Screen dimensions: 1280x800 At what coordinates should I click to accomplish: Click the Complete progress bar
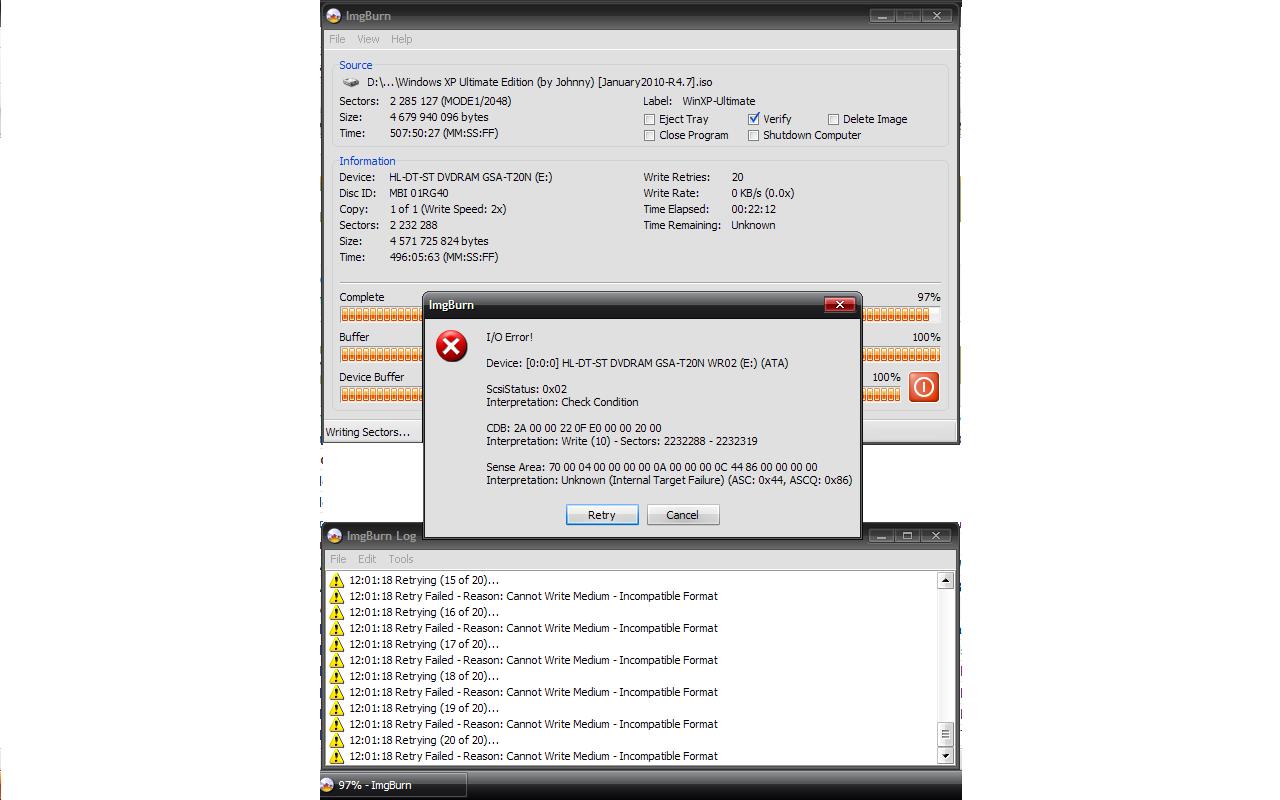[x=639, y=315]
